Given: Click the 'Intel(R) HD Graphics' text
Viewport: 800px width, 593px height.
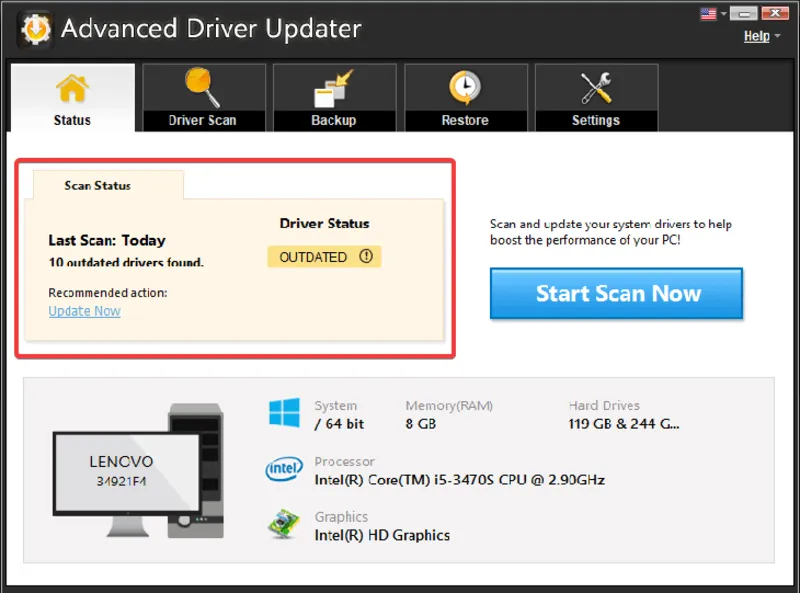Looking at the screenshot, I should [x=382, y=535].
